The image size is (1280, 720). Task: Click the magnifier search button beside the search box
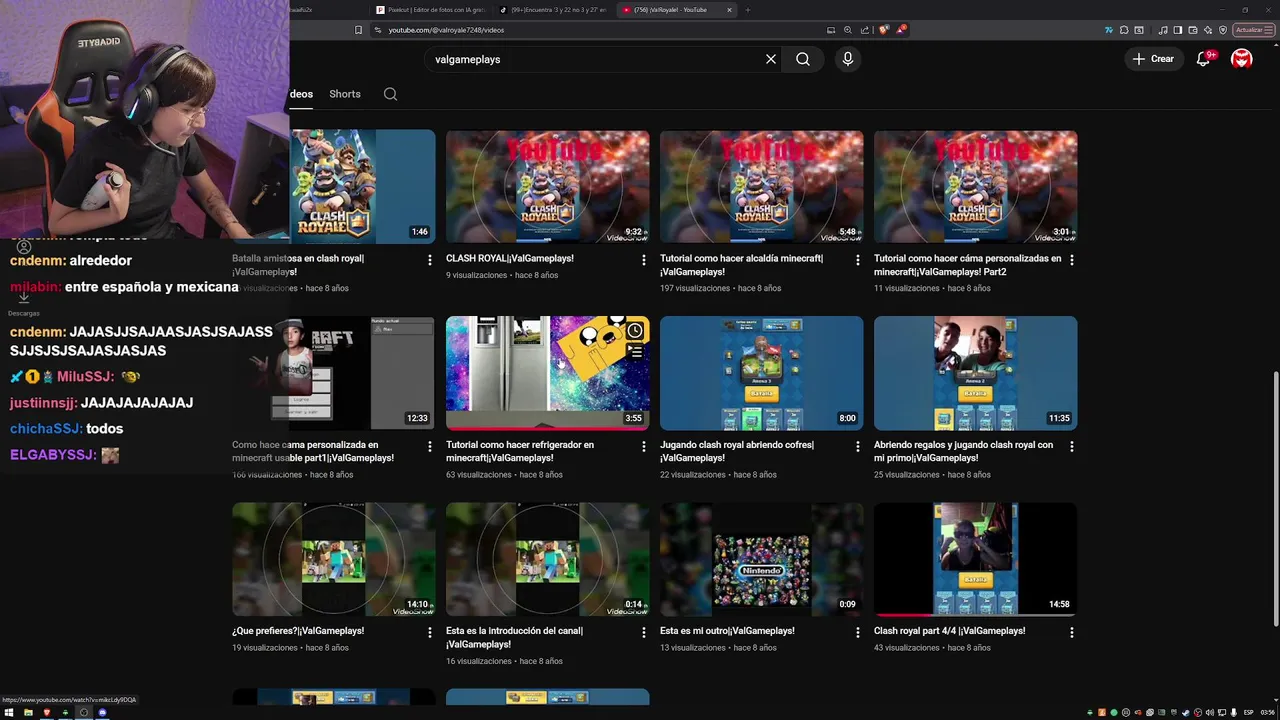click(803, 59)
